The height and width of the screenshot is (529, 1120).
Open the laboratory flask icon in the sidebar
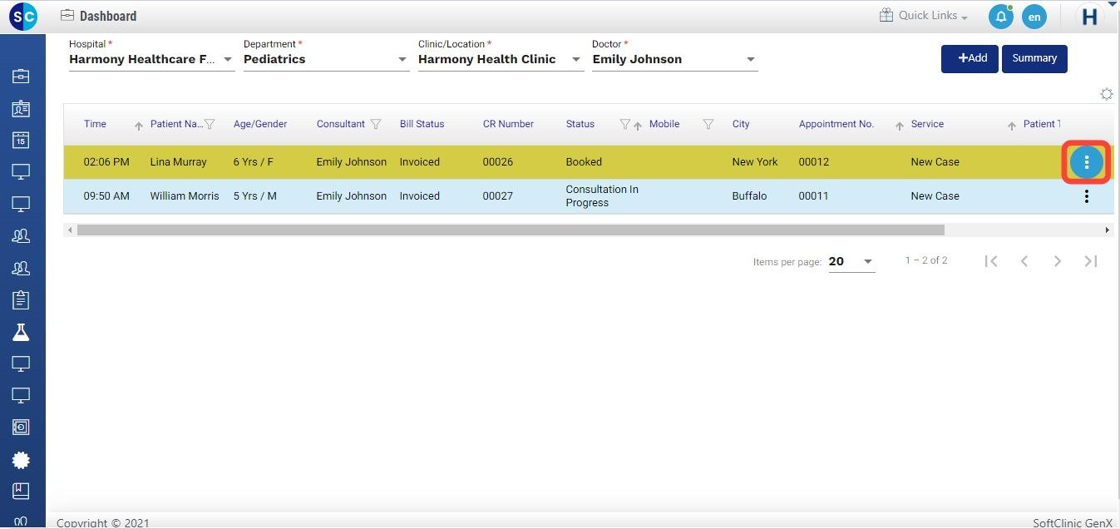coord(21,332)
